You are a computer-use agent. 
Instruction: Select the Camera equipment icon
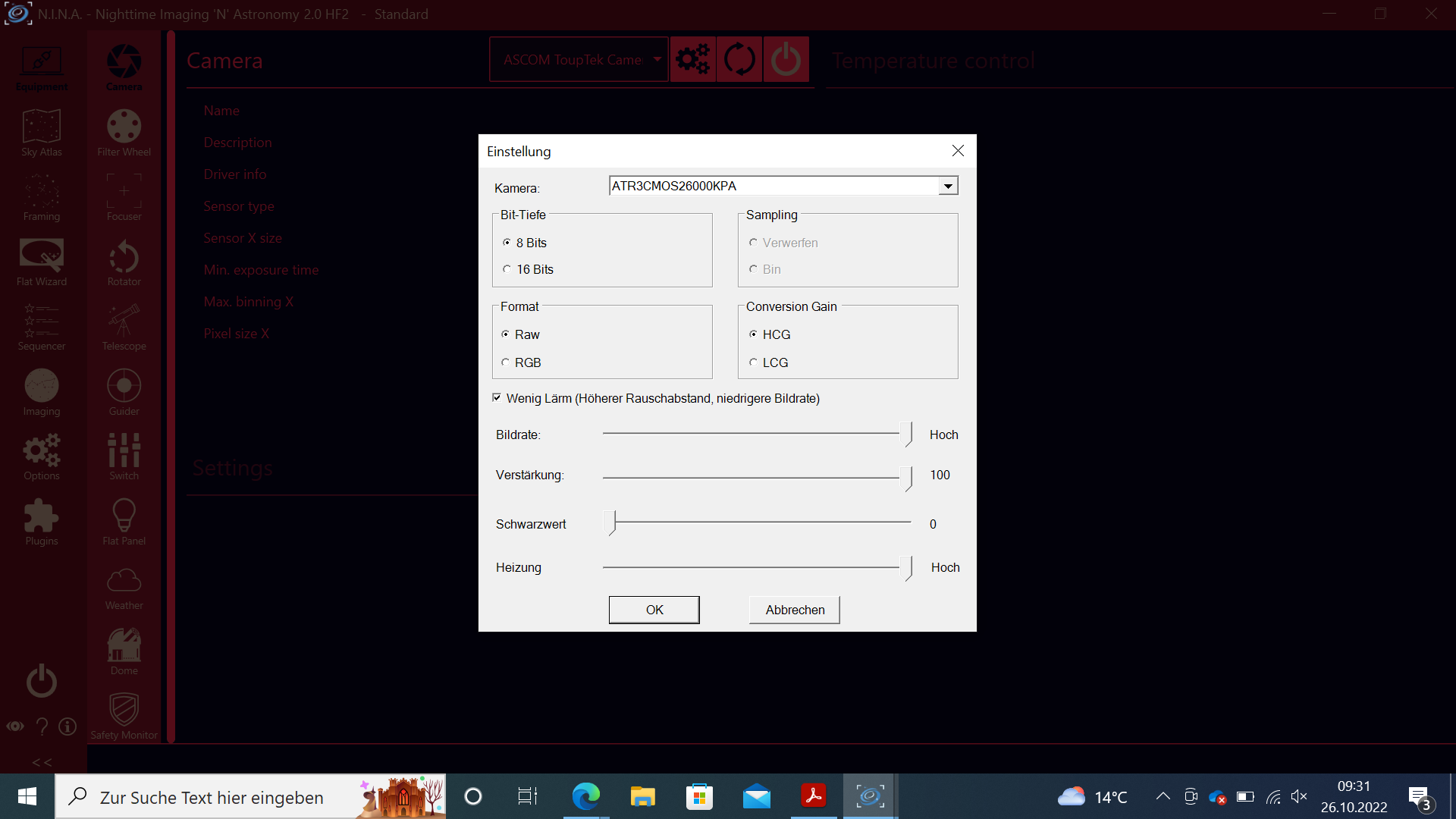coord(124,68)
